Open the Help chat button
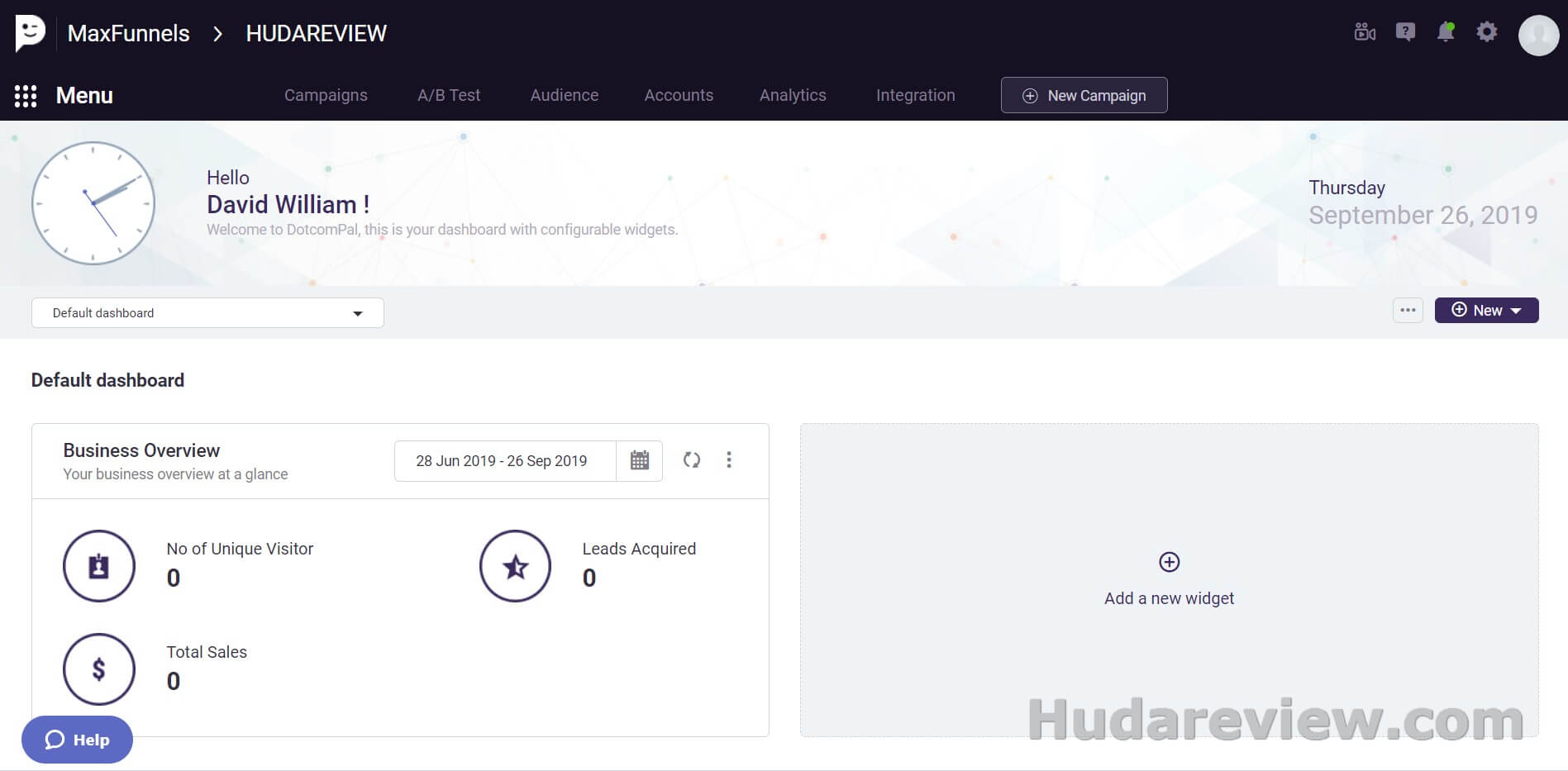1568x771 pixels. pos(77,740)
